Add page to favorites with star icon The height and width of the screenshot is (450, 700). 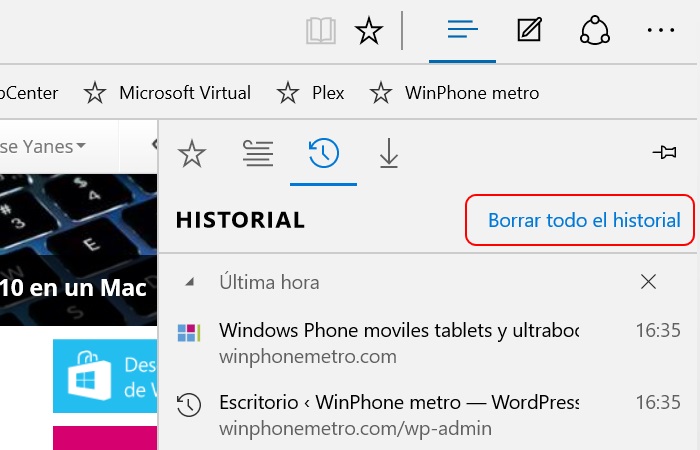(x=369, y=30)
